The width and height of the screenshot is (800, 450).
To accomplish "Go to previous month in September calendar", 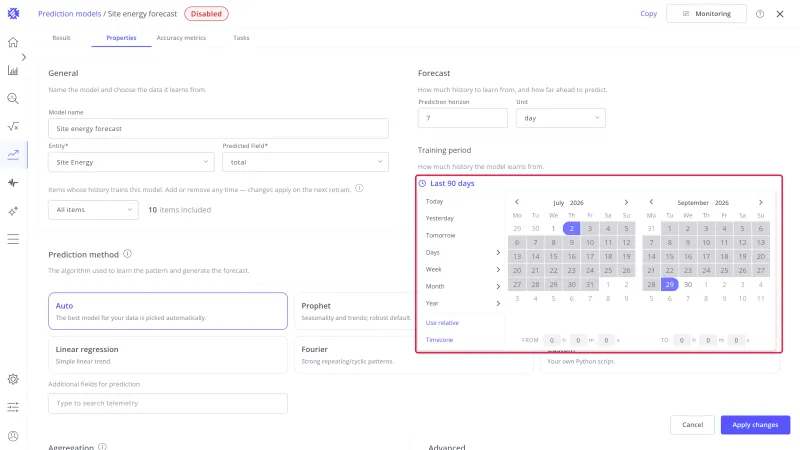I will tap(651, 202).
